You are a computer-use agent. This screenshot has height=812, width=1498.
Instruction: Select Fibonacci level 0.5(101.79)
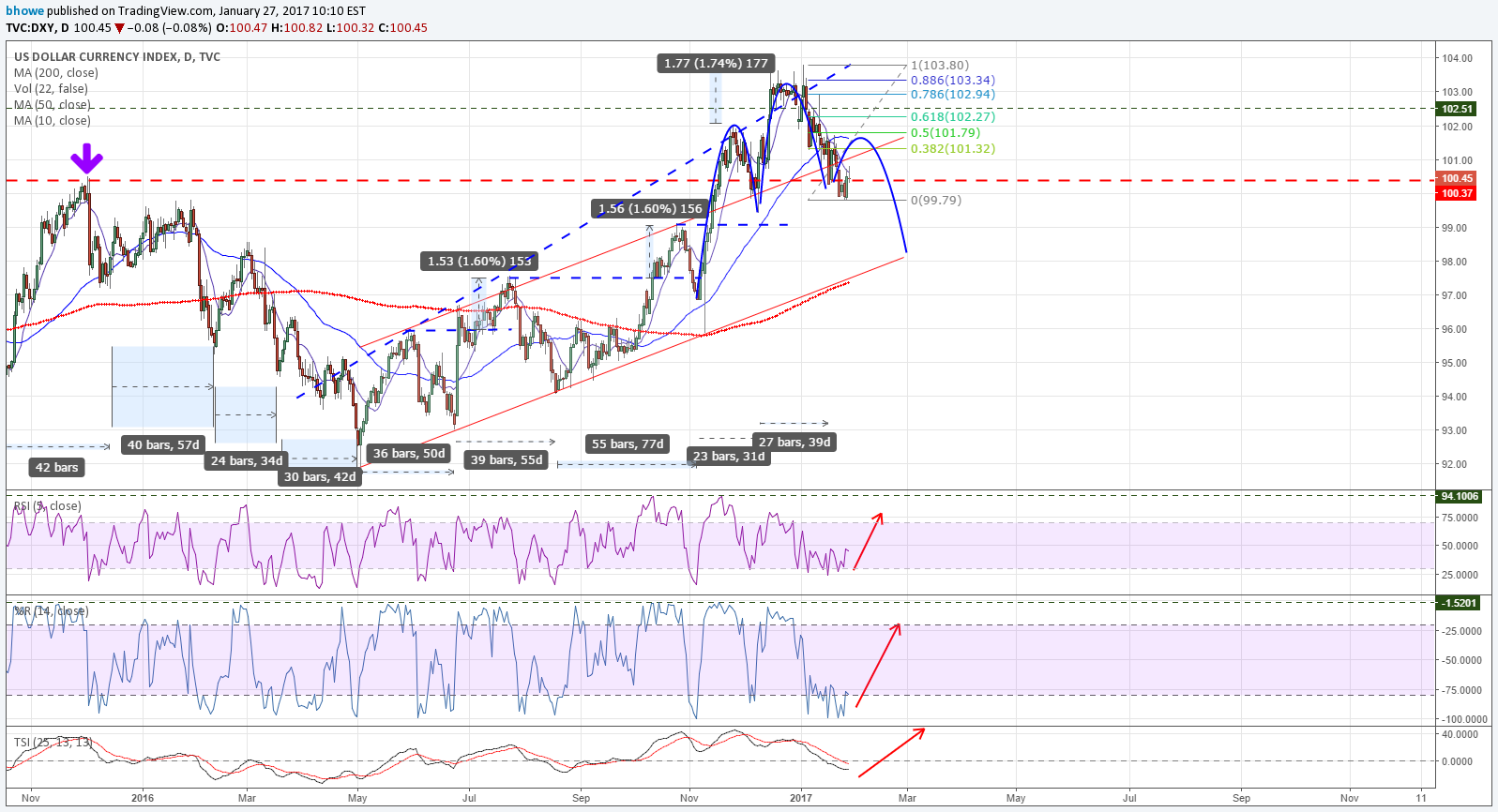[946, 132]
